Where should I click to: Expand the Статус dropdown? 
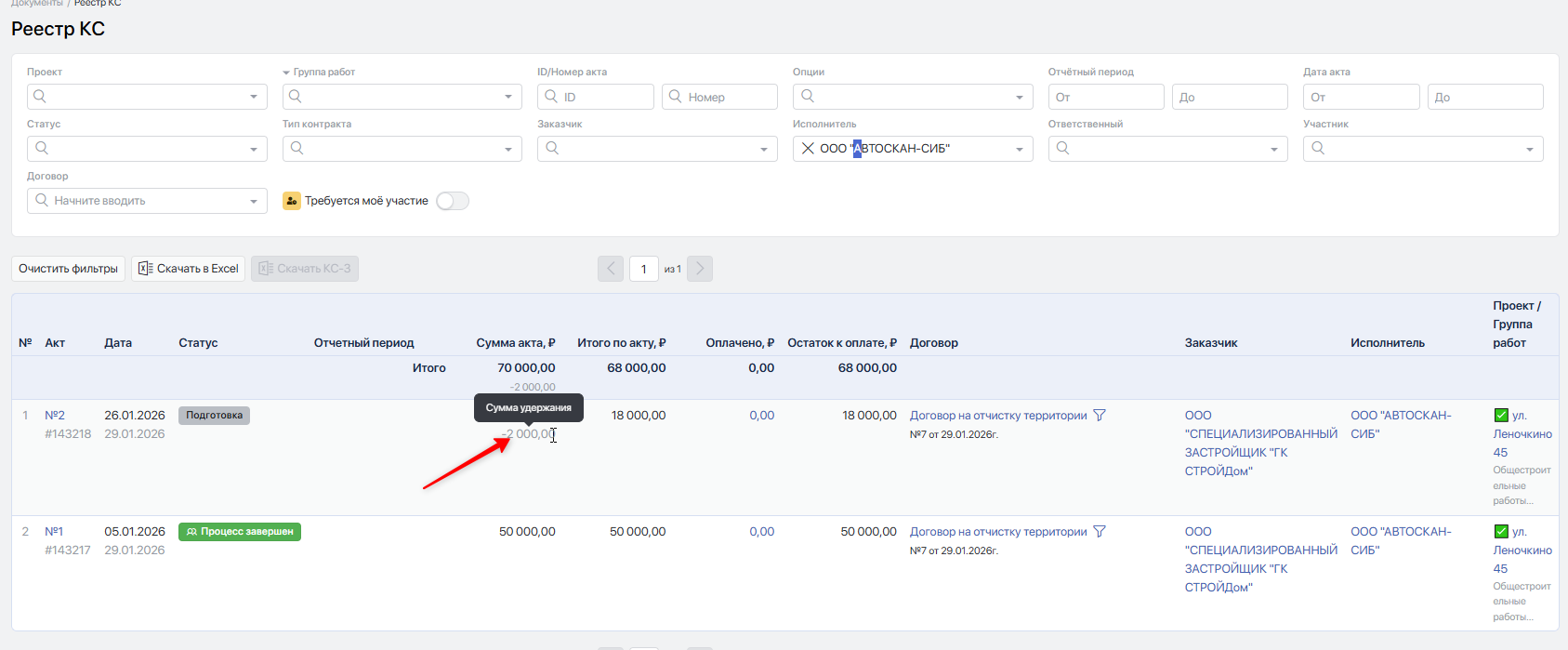click(x=254, y=149)
